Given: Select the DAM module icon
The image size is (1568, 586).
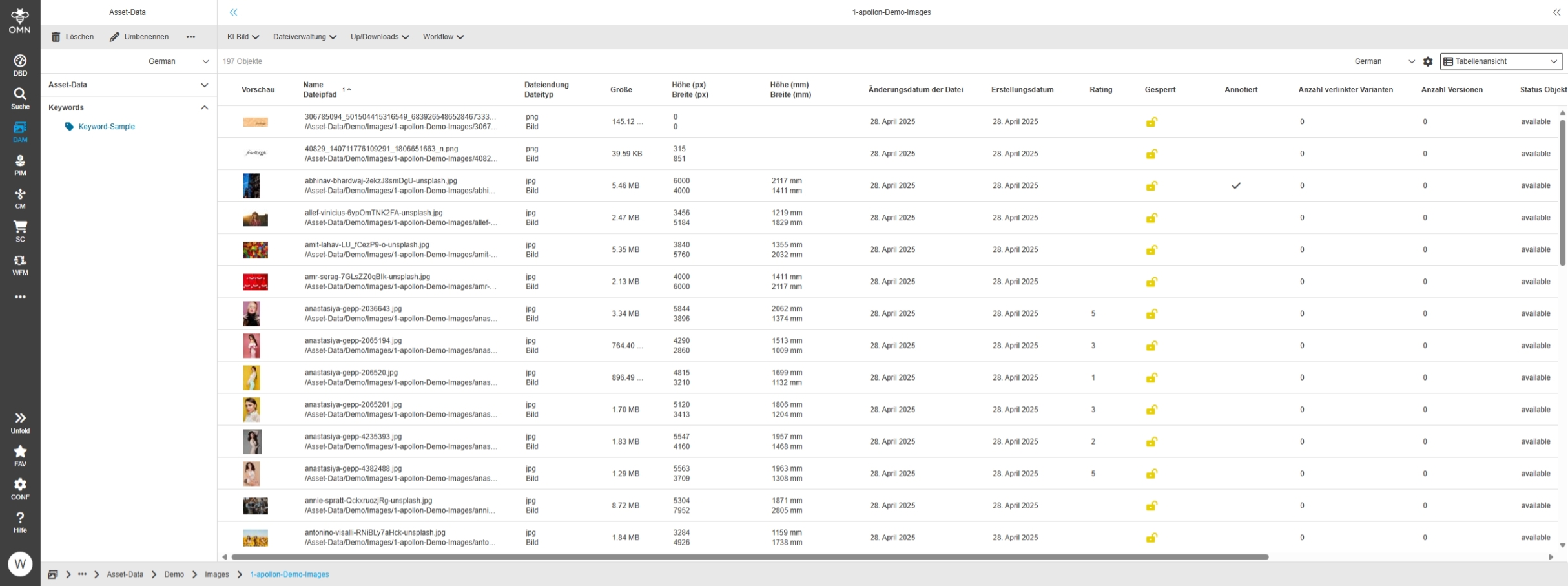Looking at the screenshot, I should click(x=20, y=132).
